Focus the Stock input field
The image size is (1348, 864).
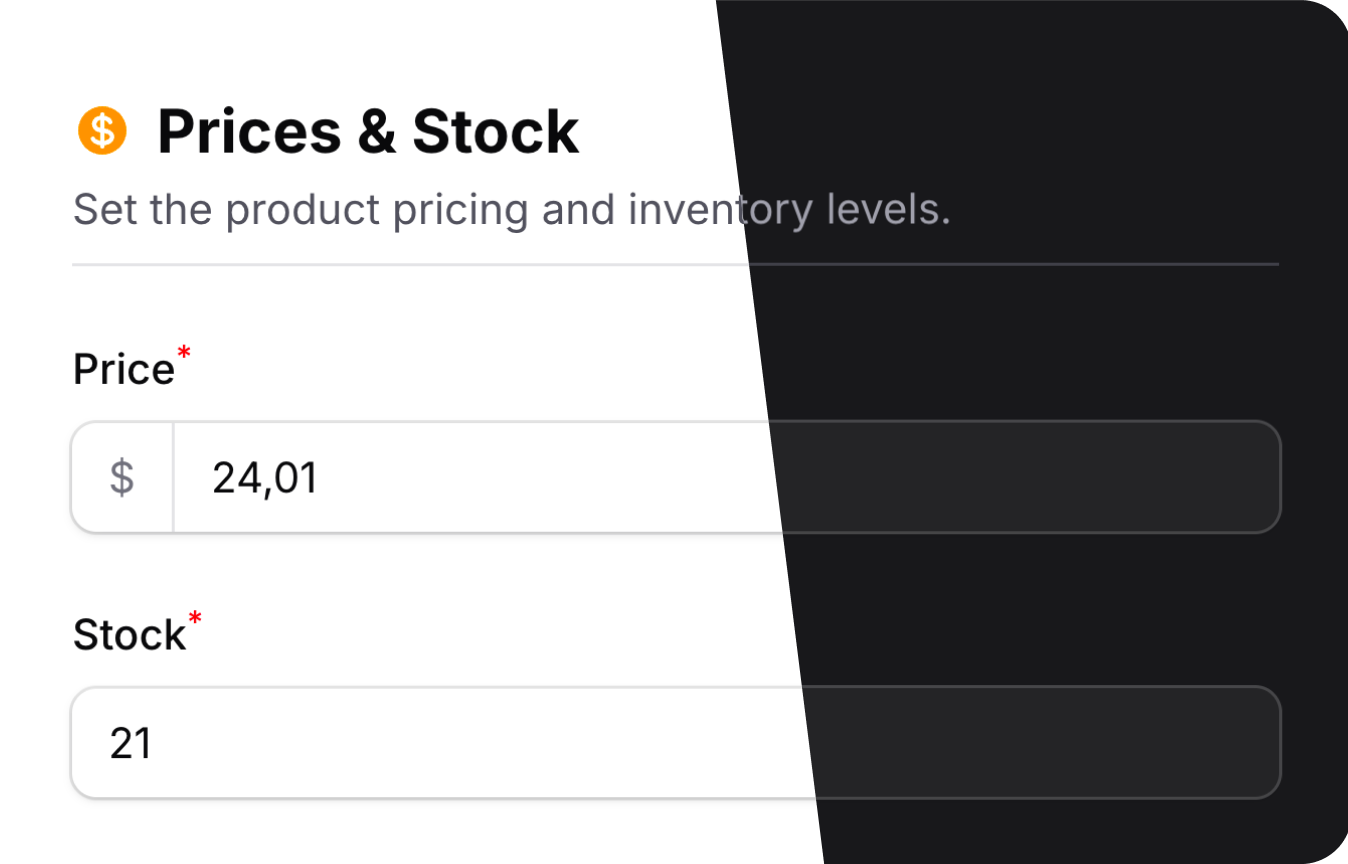coord(500,743)
